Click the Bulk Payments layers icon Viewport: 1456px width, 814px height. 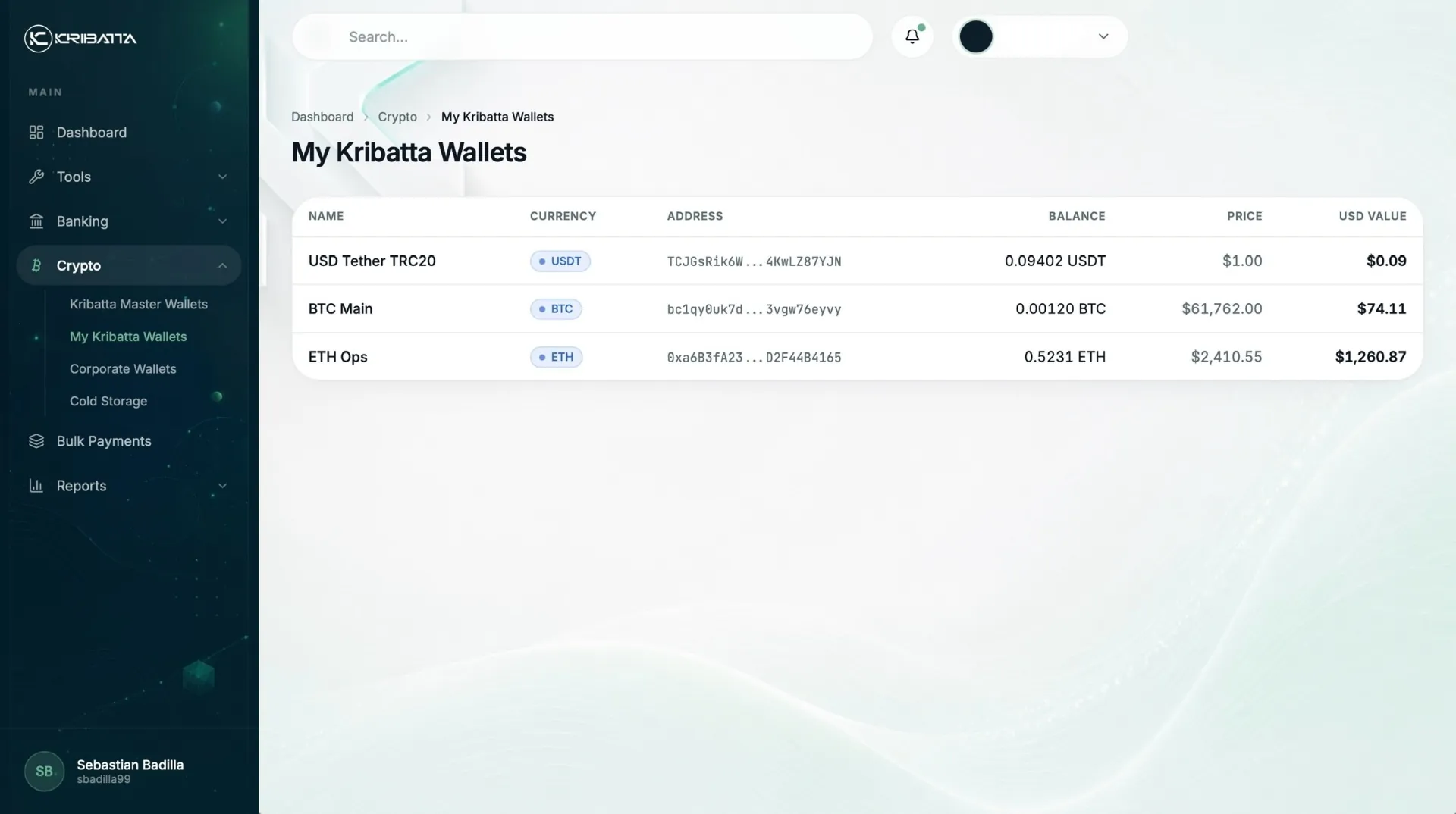point(36,441)
